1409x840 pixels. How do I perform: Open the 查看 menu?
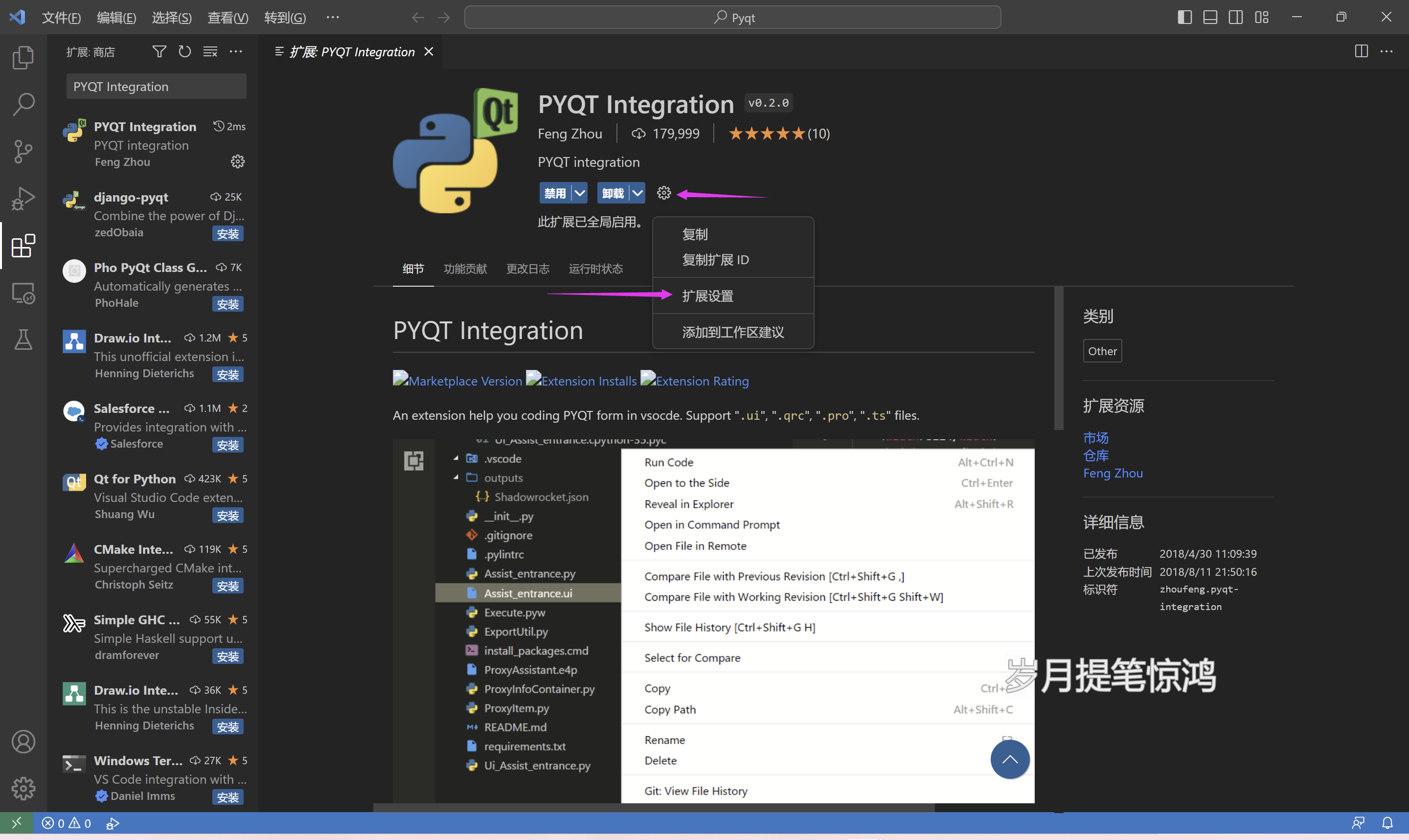(227, 17)
